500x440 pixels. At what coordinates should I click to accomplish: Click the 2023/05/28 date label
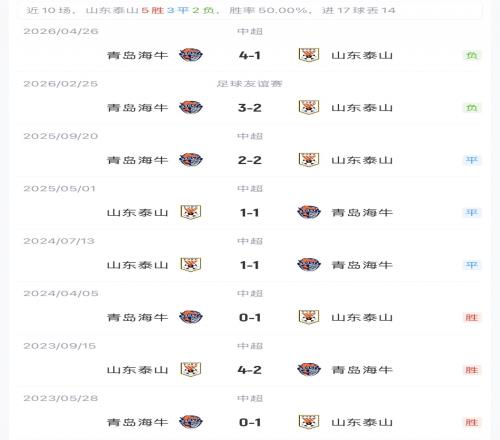click(x=61, y=398)
